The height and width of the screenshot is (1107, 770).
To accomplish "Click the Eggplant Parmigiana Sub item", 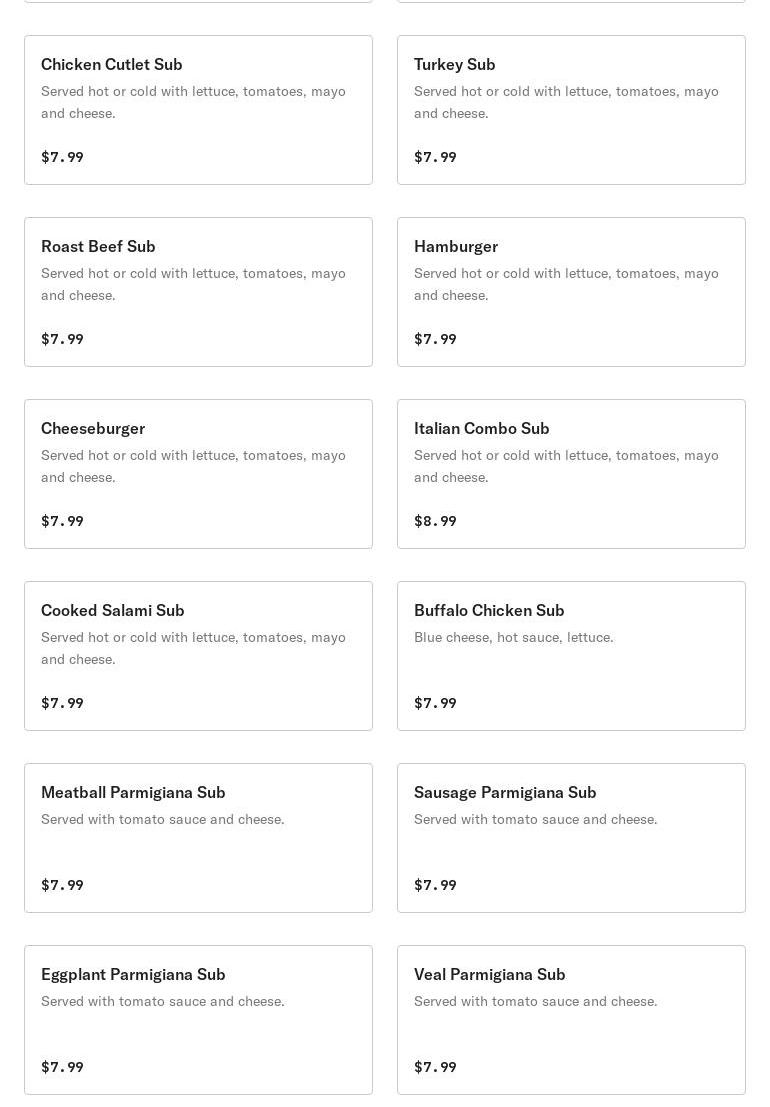I will (x=198, y=1020).
